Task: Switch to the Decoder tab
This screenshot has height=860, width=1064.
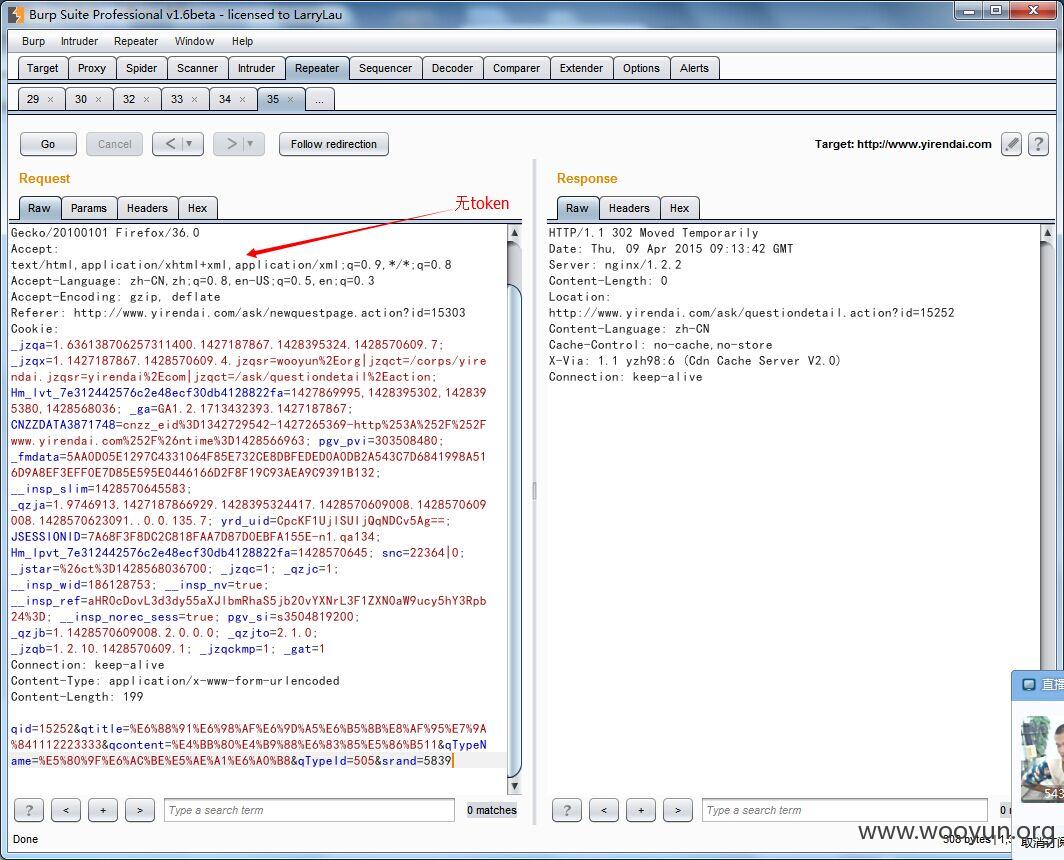Action: point(453,68)
